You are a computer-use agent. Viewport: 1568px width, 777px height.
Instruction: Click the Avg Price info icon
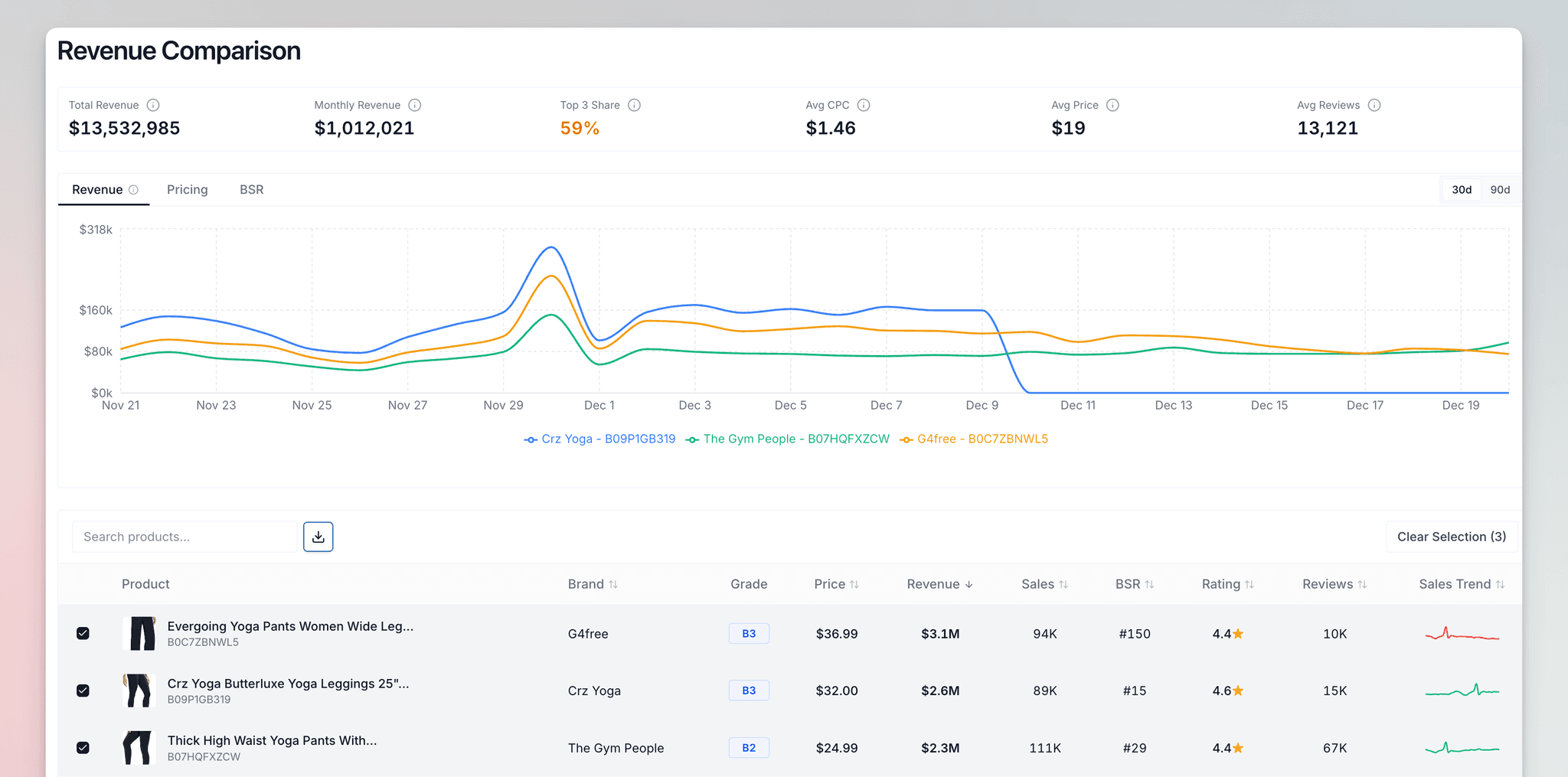click(1113, 105)
